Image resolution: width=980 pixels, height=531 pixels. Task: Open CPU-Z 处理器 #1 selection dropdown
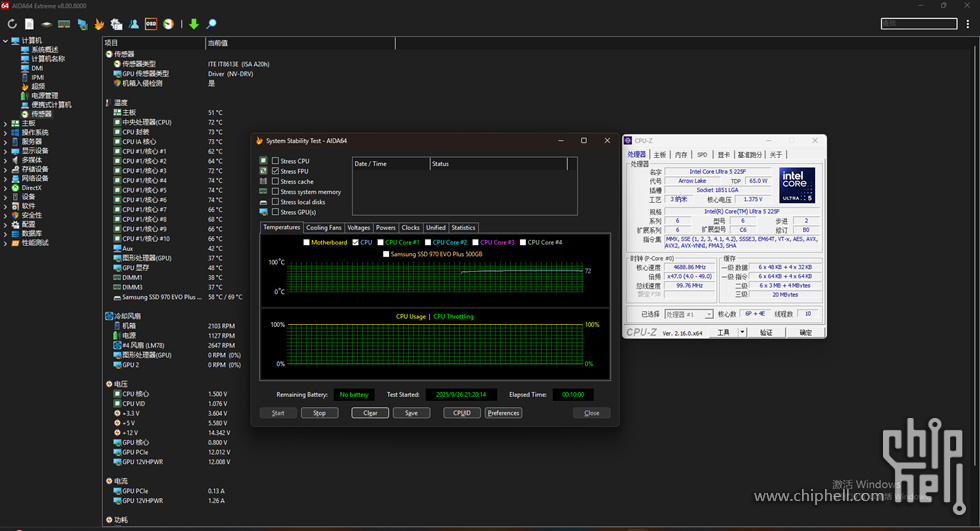pyautogui.click(x=689, y=314)
